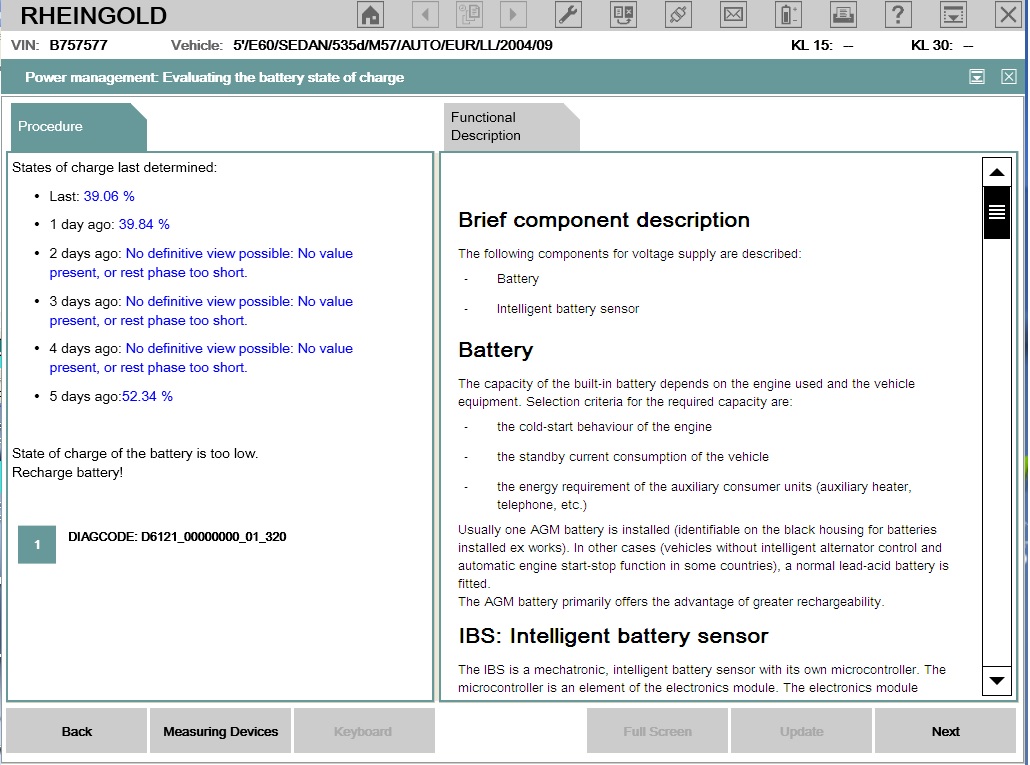Select step 1 DIAGCODE box
The height and width of the screenshot is (765, 1030).
coord(37,545)
